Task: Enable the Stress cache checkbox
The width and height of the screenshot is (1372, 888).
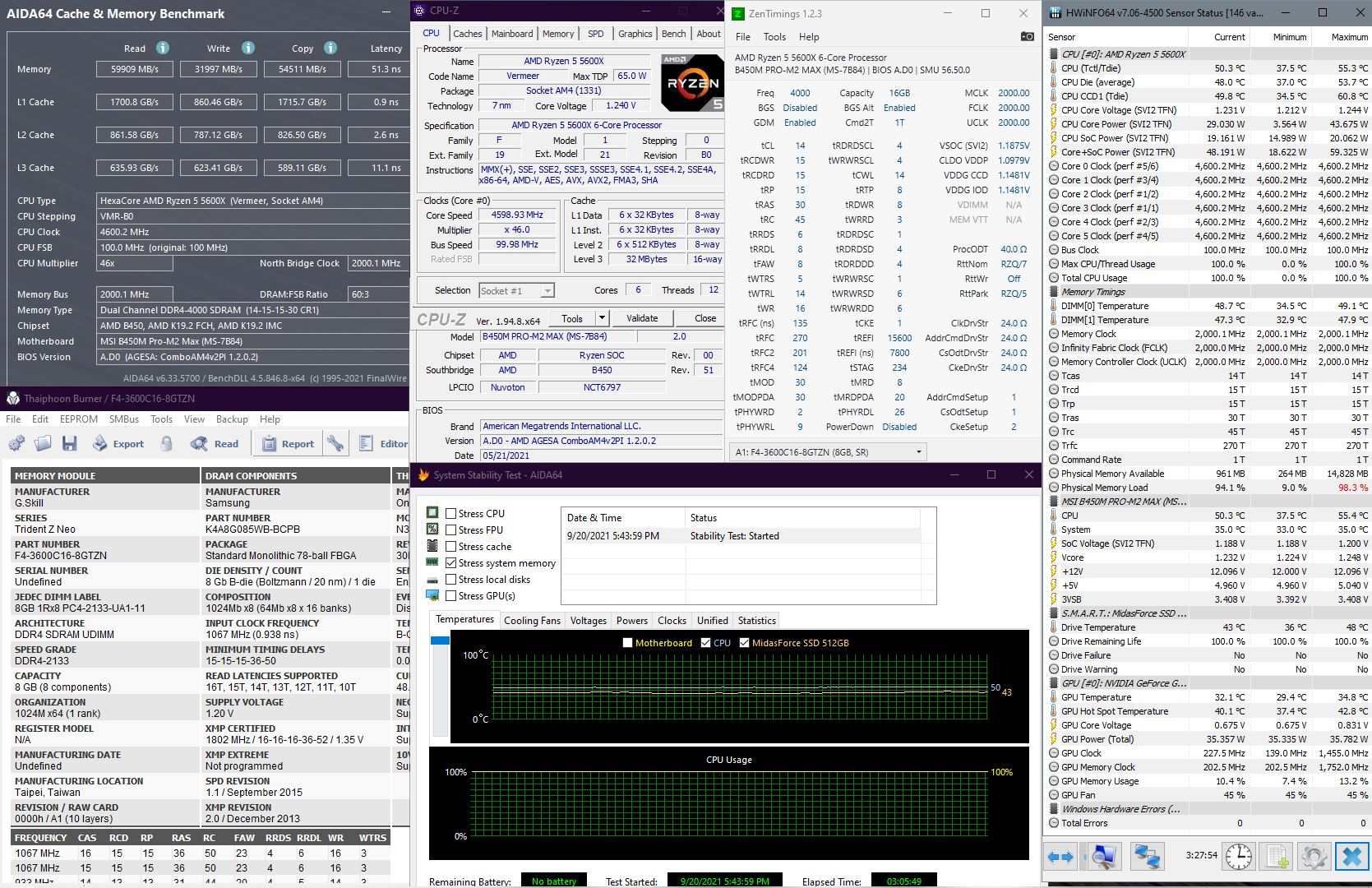Action: pos(450,546)
